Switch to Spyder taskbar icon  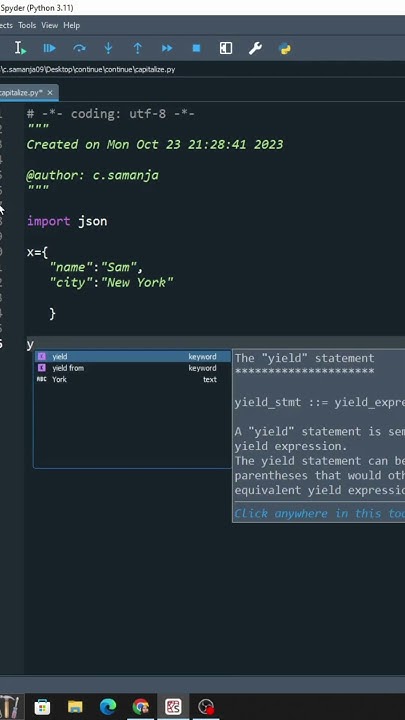point(173,706)
